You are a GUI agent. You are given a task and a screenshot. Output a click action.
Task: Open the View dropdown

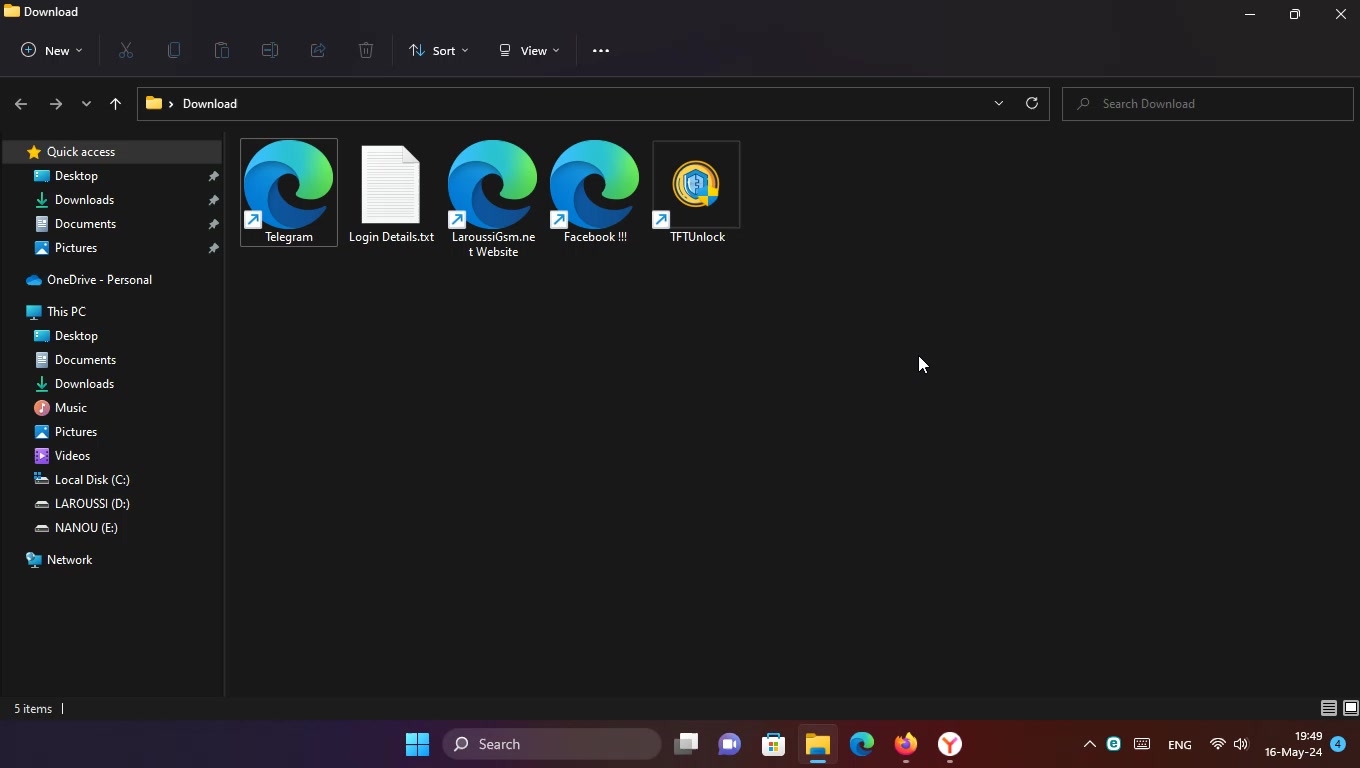tap(529, 51)
